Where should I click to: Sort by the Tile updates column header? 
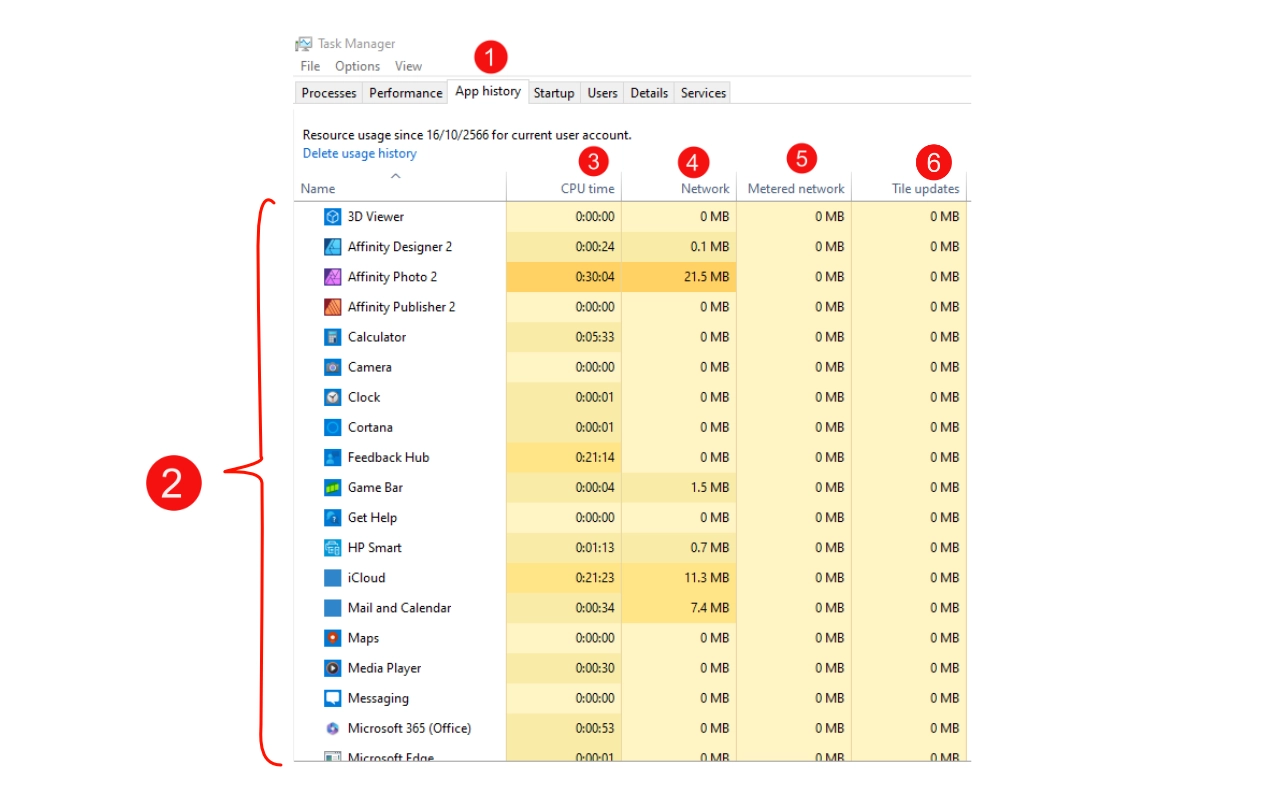coord(909,188)
